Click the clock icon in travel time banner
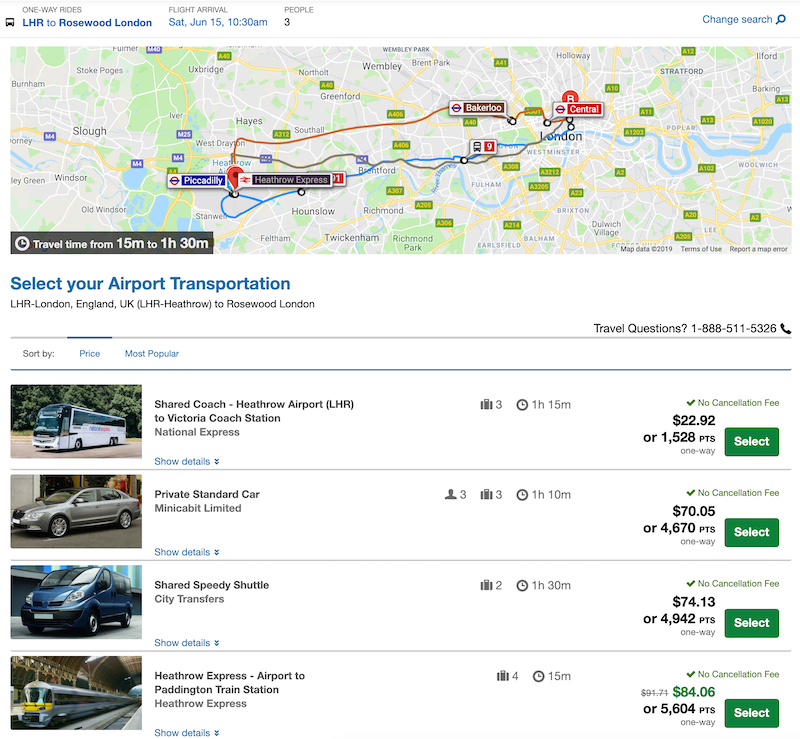This screenshot has height=739, width=800. click(22, 243)
